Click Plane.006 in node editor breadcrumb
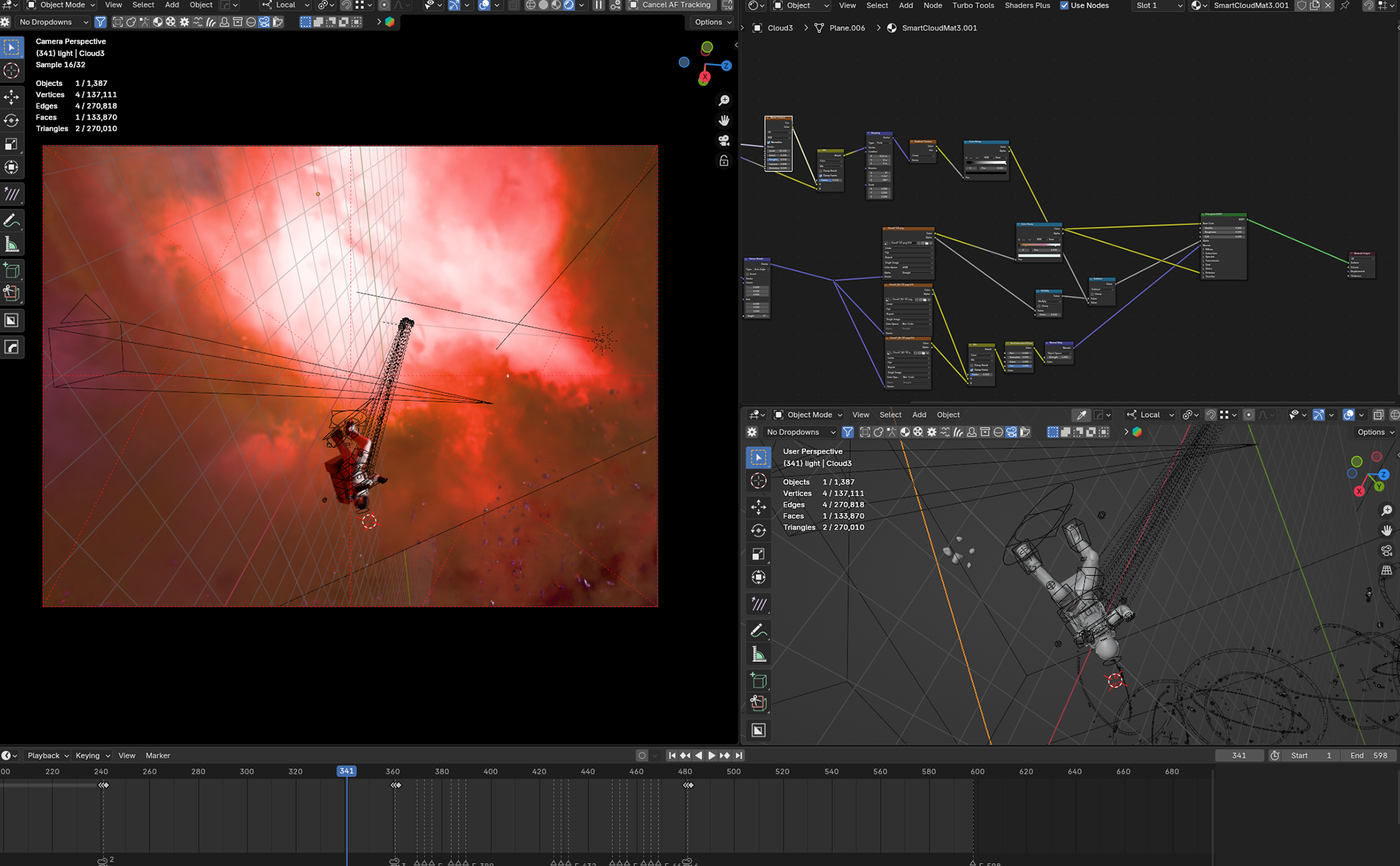The image size is (1400, 866). (x=847, y=28)
